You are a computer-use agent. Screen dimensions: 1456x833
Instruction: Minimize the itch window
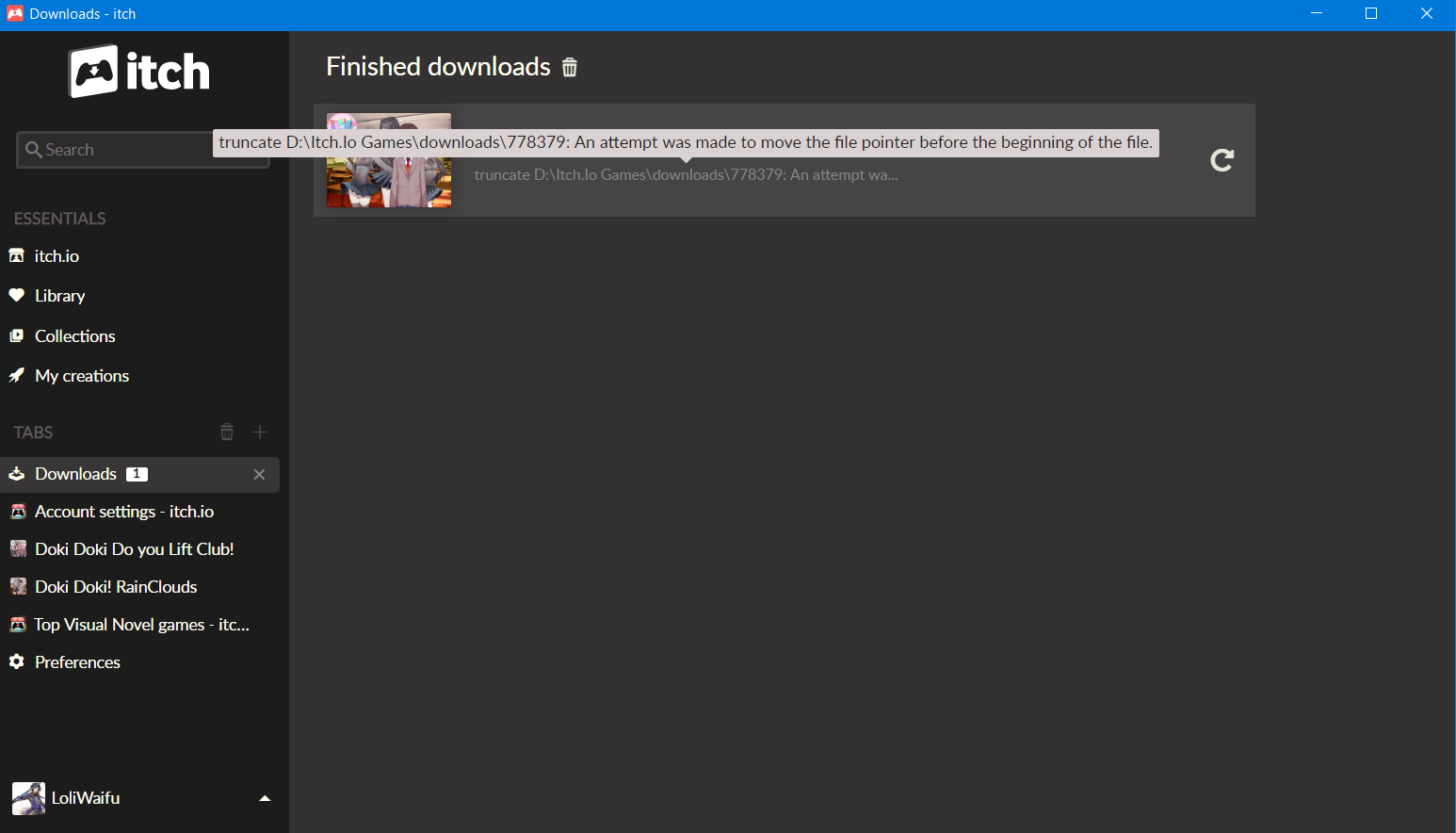pos(1317,13)
